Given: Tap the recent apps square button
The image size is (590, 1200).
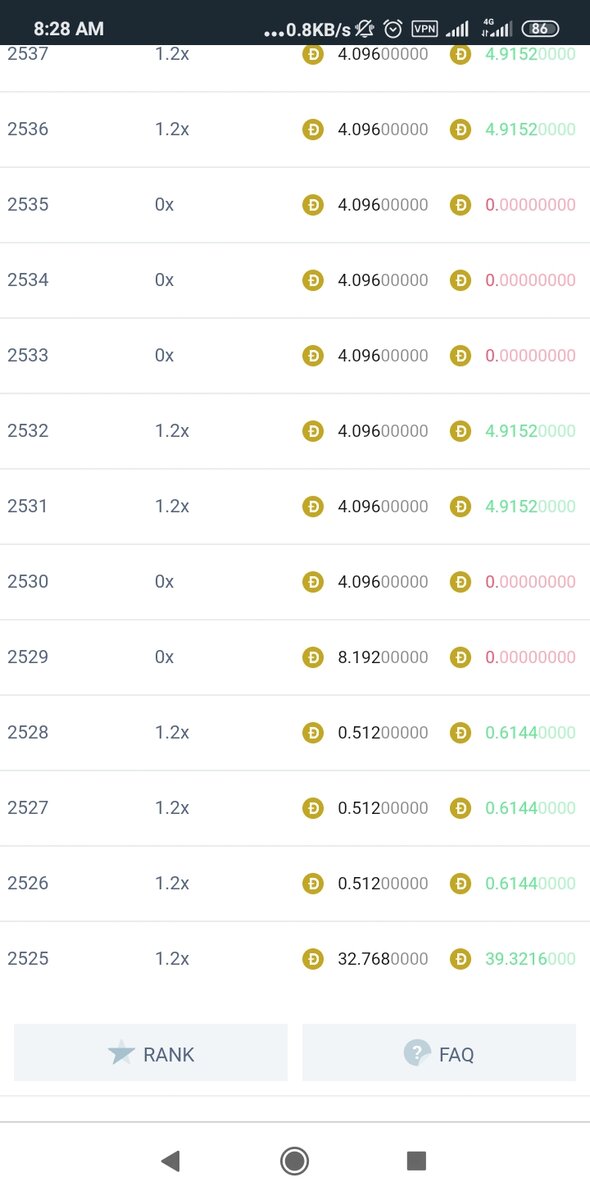Looking at the screenshot, I should (x=417, y=1160).
